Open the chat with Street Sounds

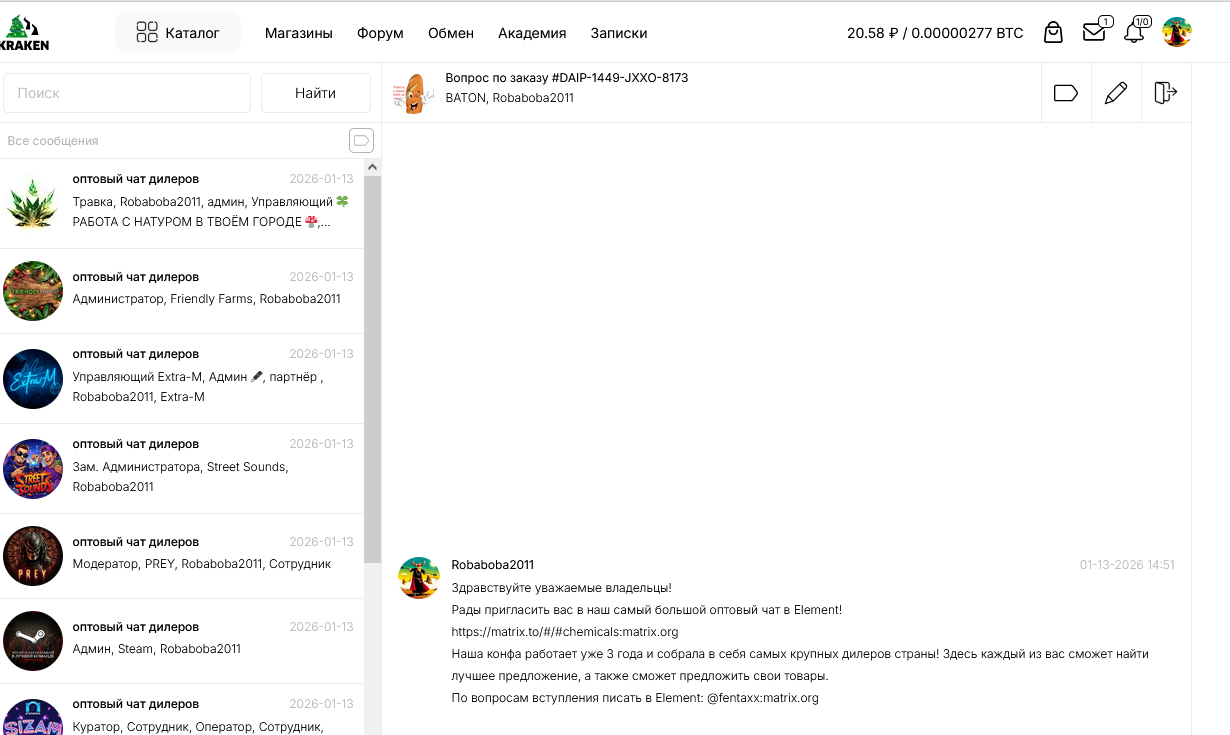[182, 469]
